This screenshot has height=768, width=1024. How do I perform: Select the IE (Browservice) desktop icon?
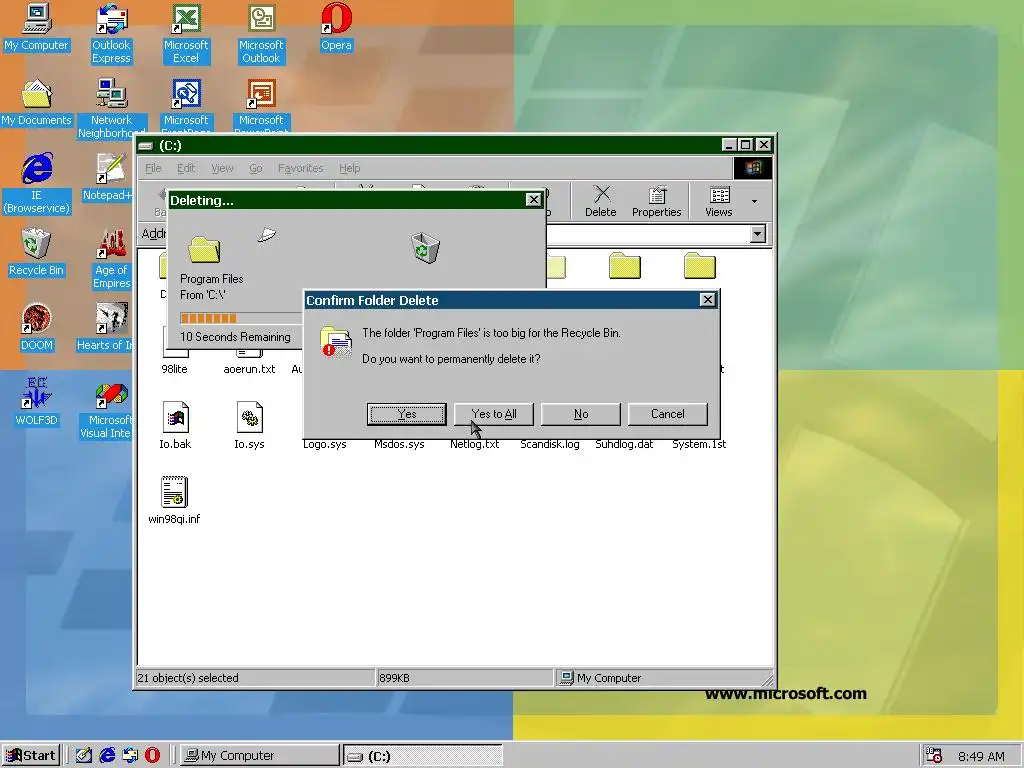36,184
